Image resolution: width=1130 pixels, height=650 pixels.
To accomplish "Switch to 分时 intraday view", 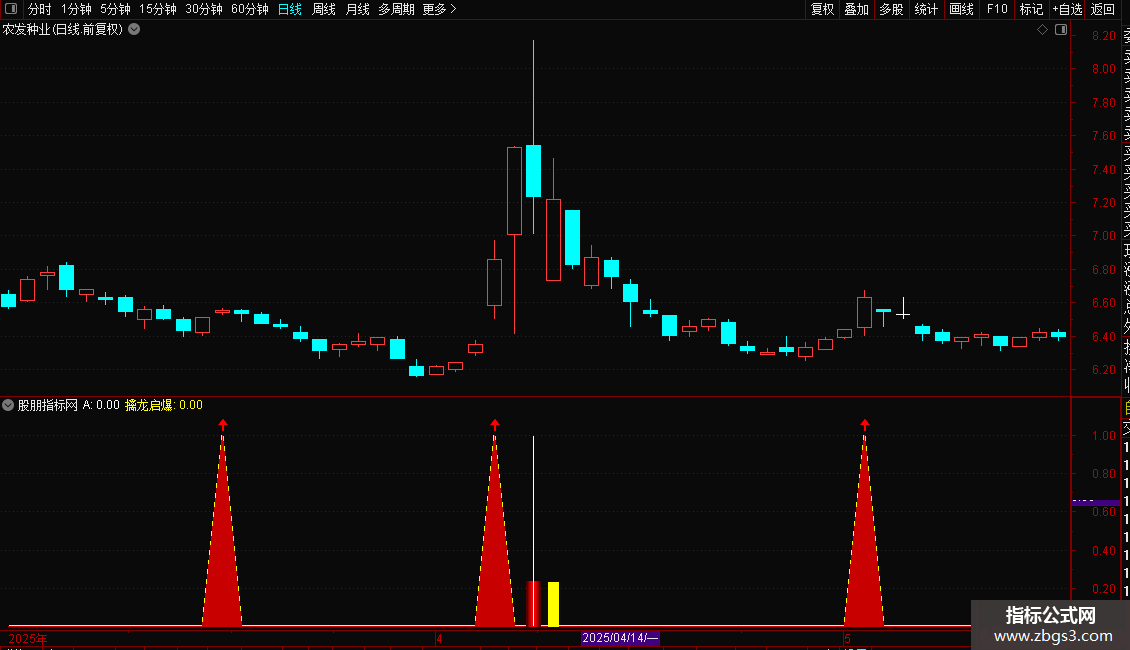I will click(x=40, y=9).
